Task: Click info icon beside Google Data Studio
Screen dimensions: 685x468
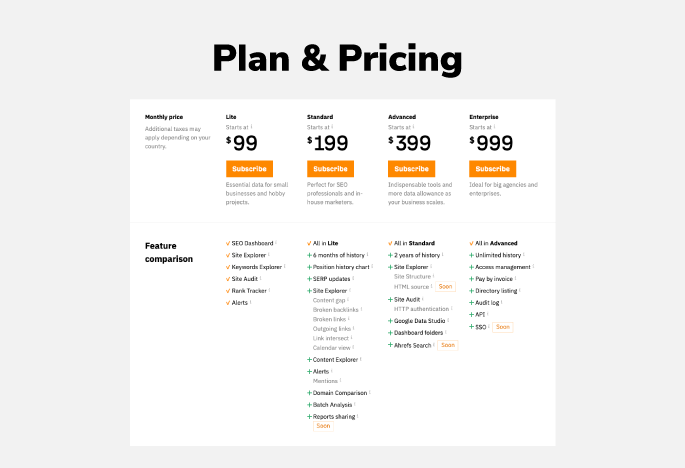Action: pos(449,320)
